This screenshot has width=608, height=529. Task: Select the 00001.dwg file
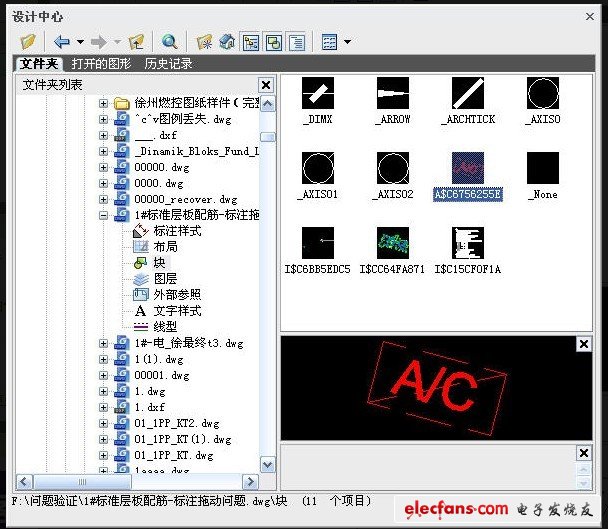162,375
